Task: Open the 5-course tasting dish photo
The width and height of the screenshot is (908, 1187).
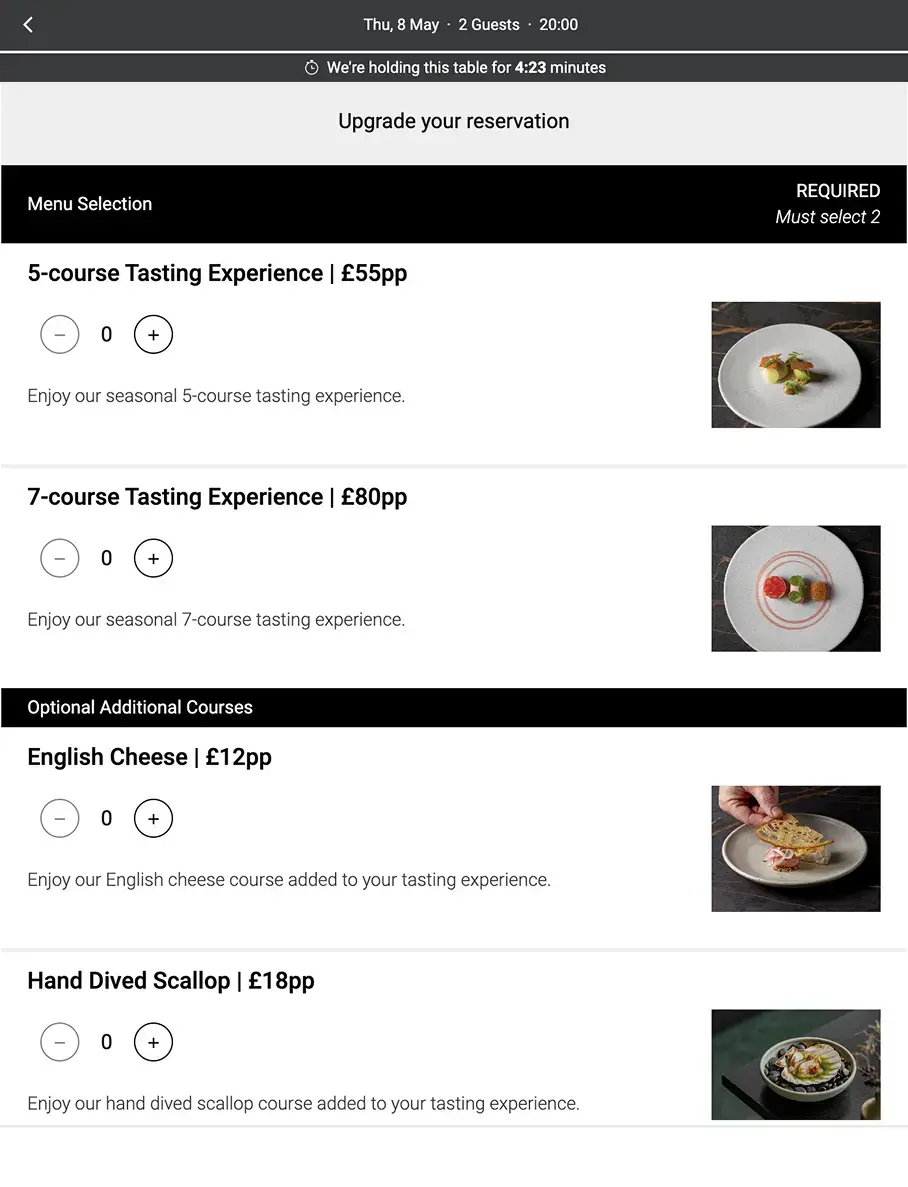Action: pyautogui.click(x=796, y=365)
